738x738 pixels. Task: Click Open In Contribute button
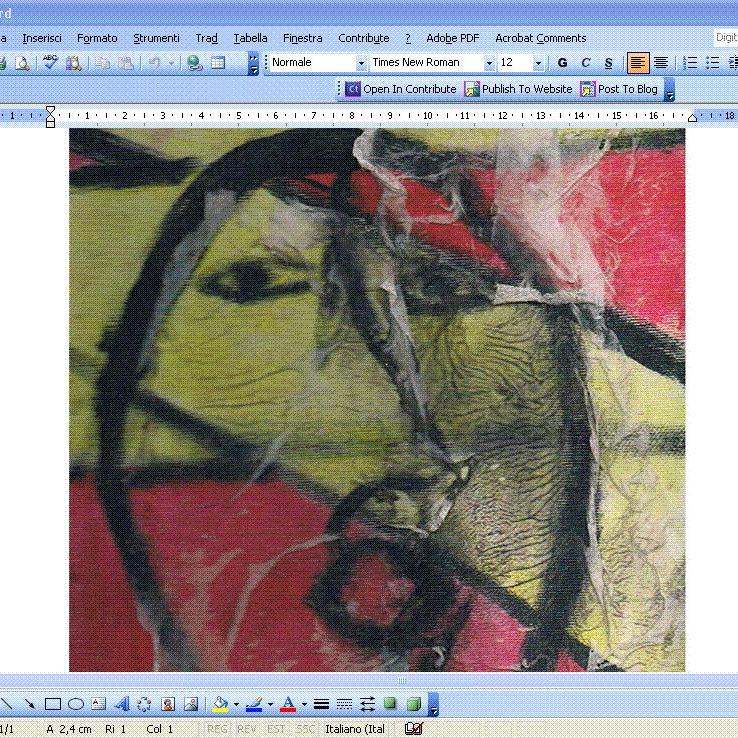(401, 89)
